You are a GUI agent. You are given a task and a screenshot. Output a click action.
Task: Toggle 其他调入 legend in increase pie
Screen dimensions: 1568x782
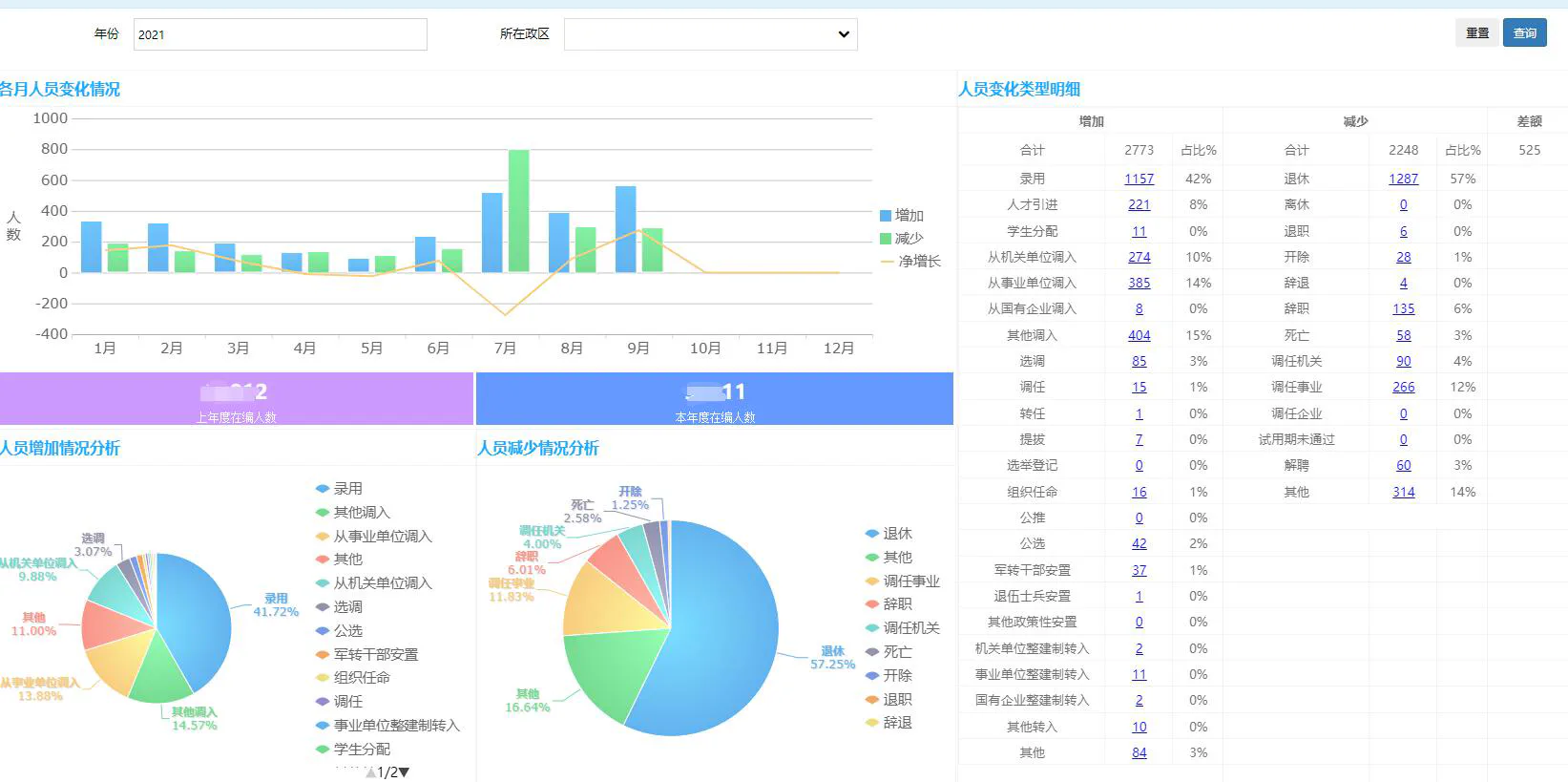click(353, 512)
